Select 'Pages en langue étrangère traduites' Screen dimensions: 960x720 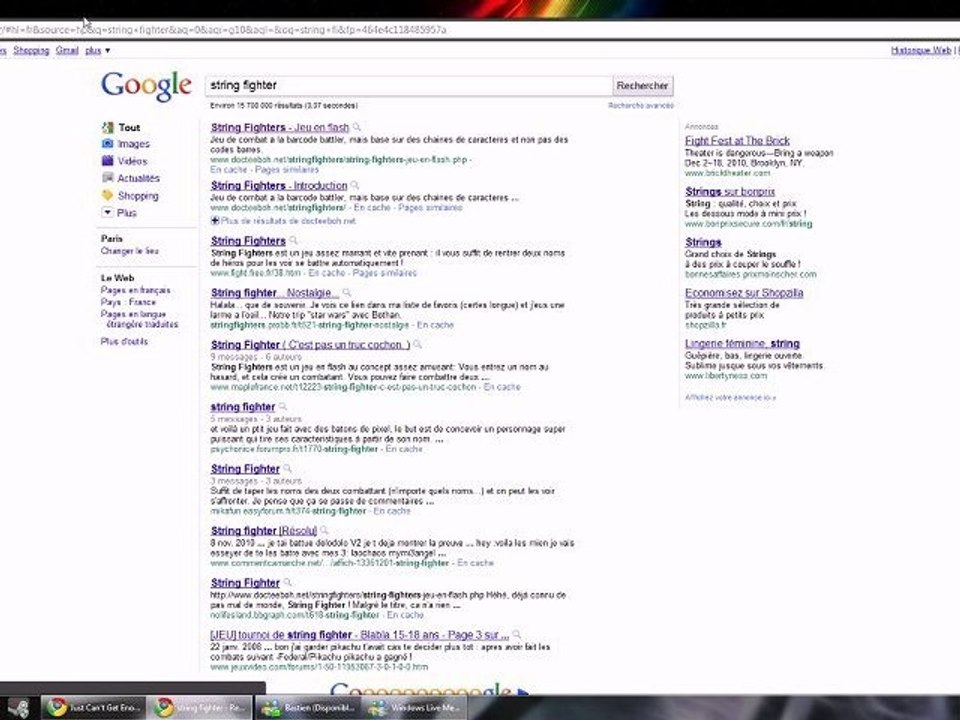pos(140,319)
